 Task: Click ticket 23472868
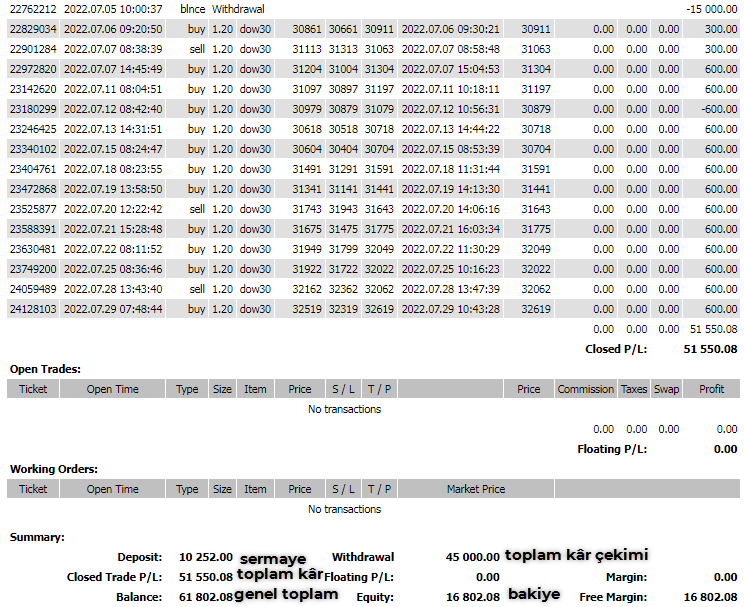pos(33,189)
